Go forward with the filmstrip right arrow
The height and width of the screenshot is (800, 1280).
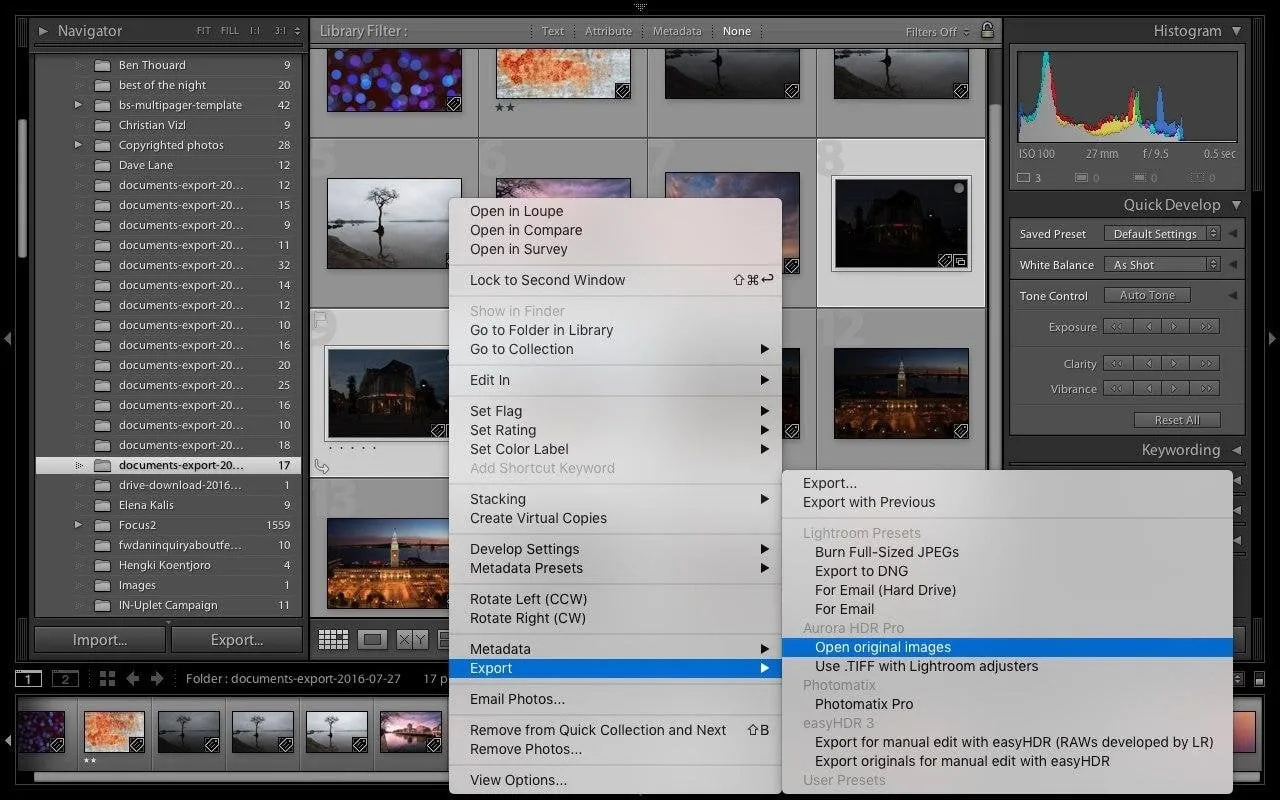pos(157,679)
